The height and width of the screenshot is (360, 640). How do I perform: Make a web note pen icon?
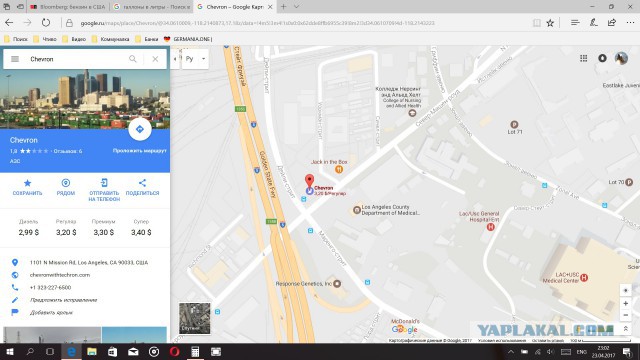[x=593, y=23]
